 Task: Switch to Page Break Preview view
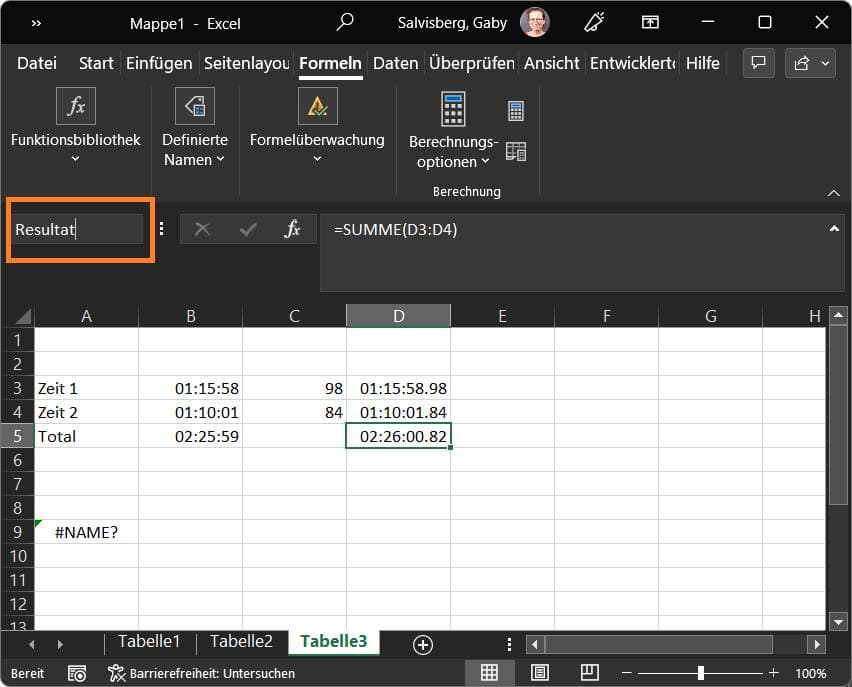tap(589, 673)
